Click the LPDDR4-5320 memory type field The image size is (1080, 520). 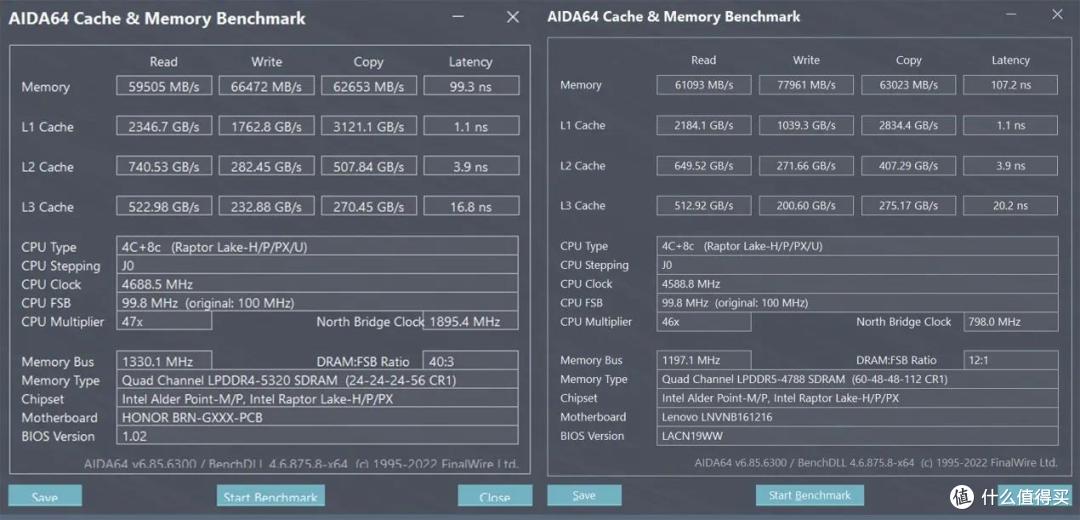[x=317, y=379]
